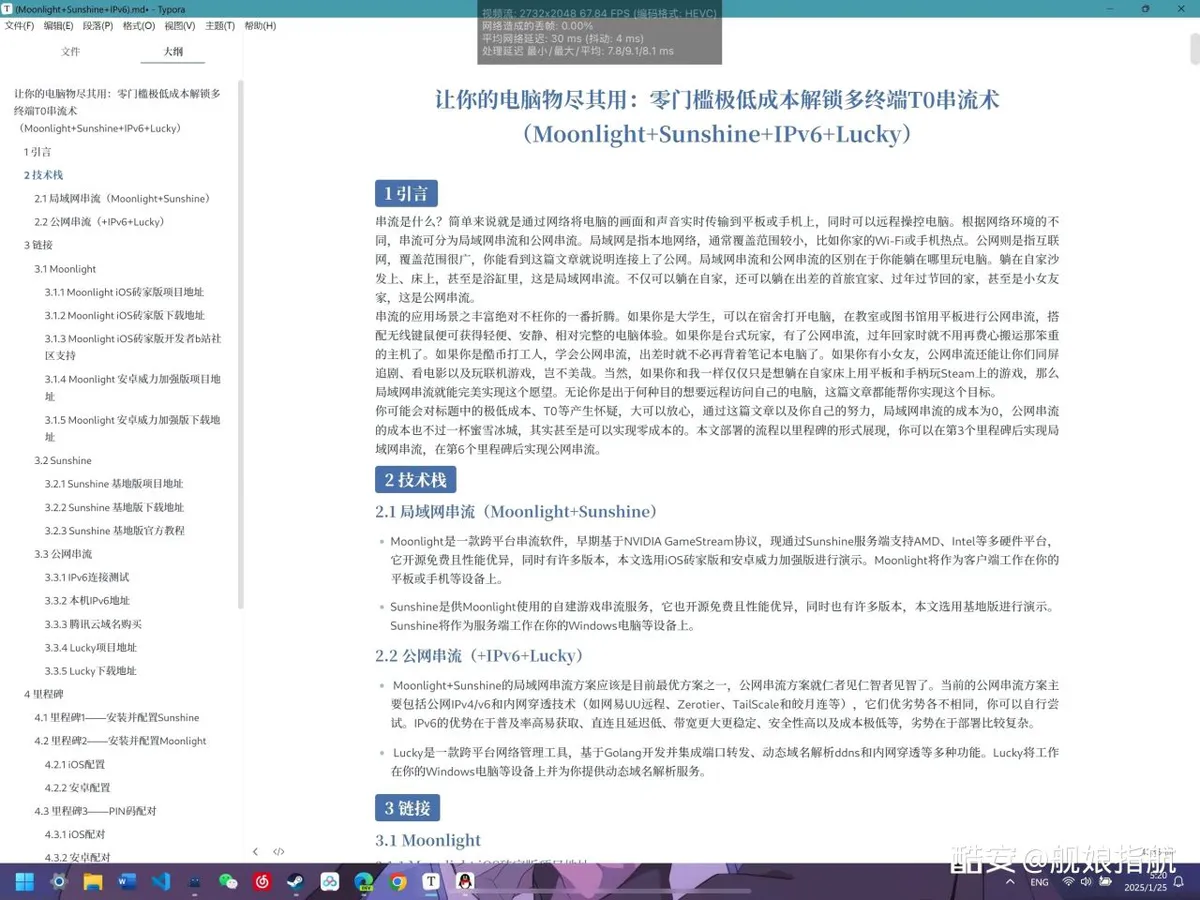Switch to the 文件 sidebar tab
Viewport: 1200px width, 900px height.
coord(70,52)
